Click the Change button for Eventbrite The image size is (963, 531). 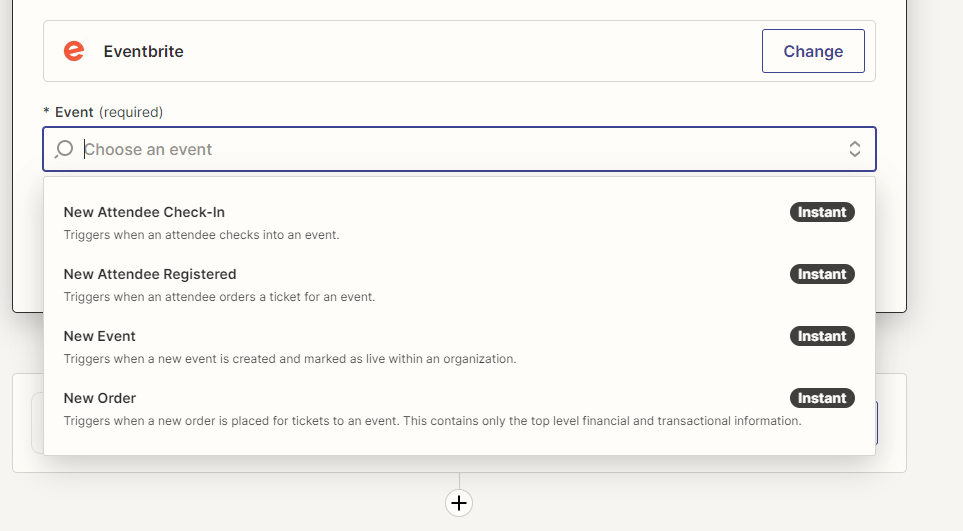click(813, 51)
